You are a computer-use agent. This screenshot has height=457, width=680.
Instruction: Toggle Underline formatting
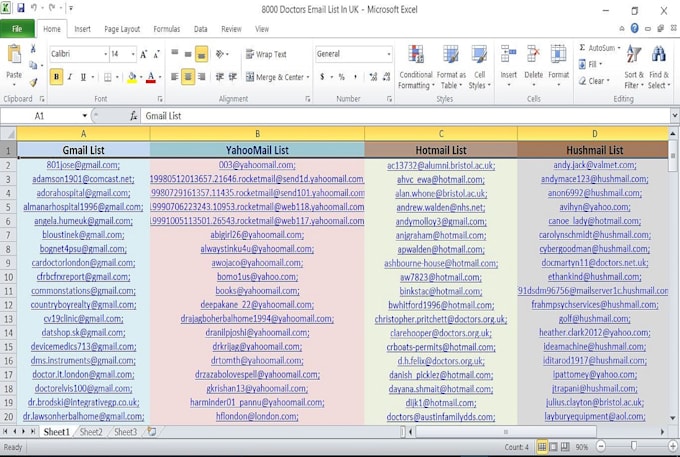pyautogui.click(x=83, y=77)
